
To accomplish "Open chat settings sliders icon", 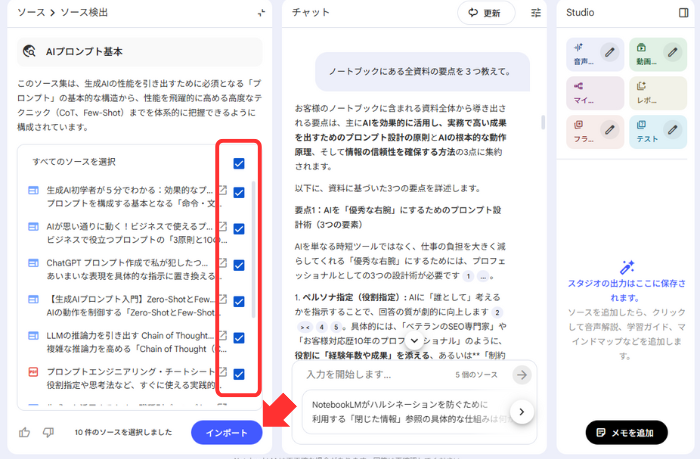I will [x=536, y=13].
